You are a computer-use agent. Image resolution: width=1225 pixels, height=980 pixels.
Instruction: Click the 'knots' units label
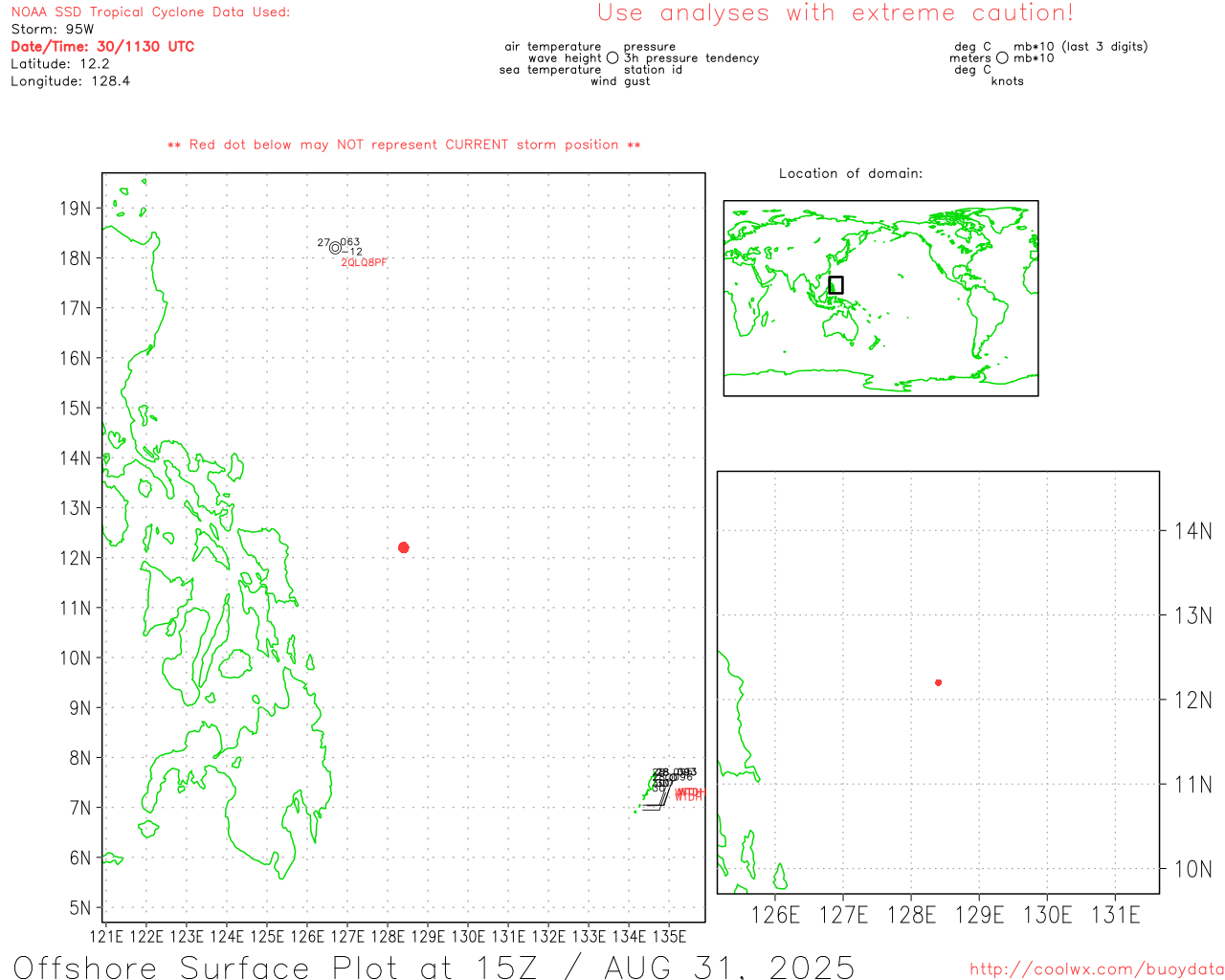pos(1008,81)
